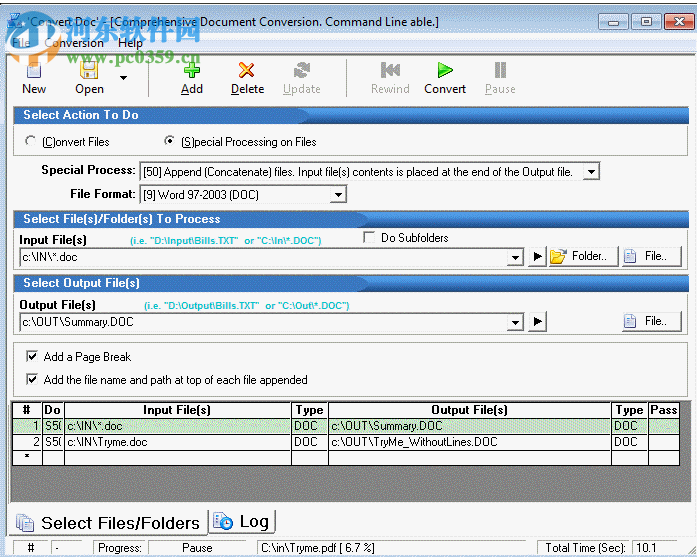Screen dimensions: 697x557
Task: Toggle the Do Subfolders checkbox
Action: [x=369, y=237]
